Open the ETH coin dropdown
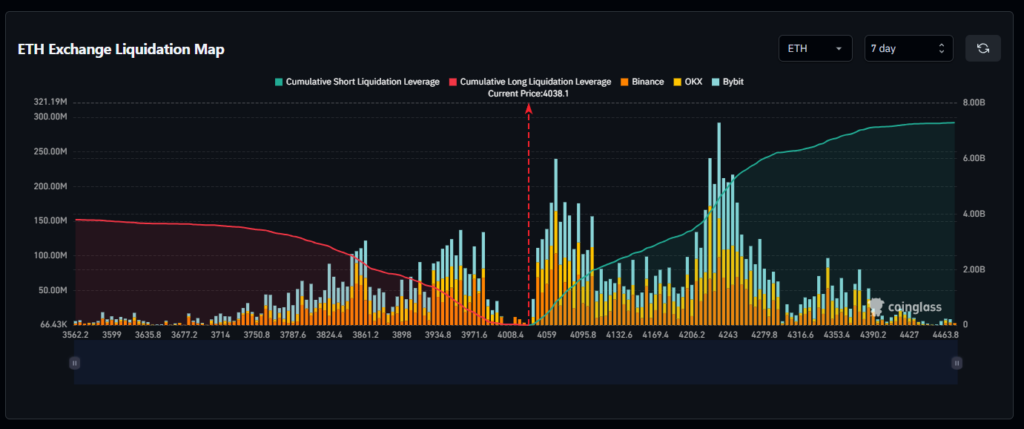The image size is (1024, 429). pos(815,48)
